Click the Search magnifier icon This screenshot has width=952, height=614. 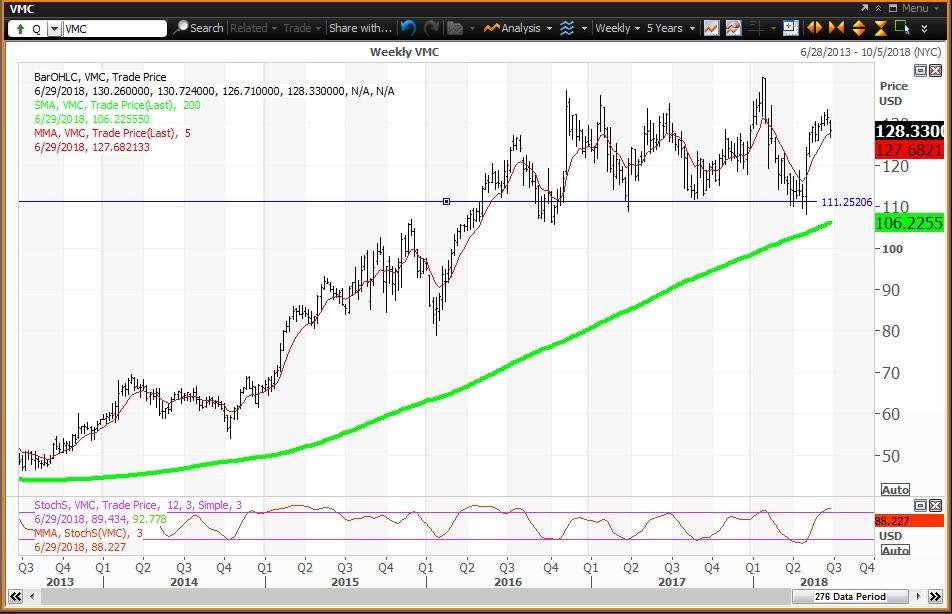tap(183, 28)
